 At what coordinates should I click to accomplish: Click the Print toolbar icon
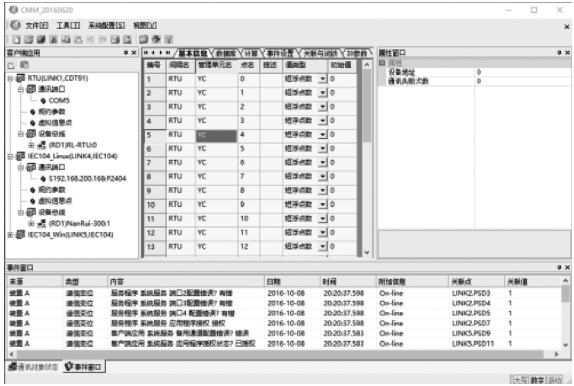115,40
